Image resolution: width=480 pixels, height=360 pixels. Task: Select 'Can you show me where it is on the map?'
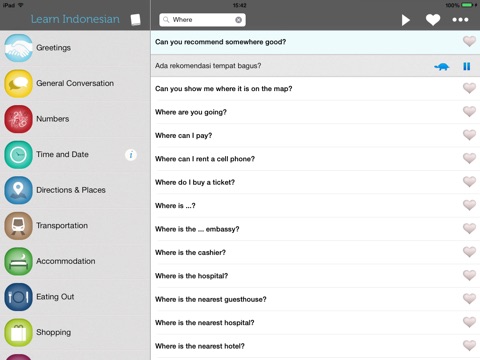(x=224, y=89)
